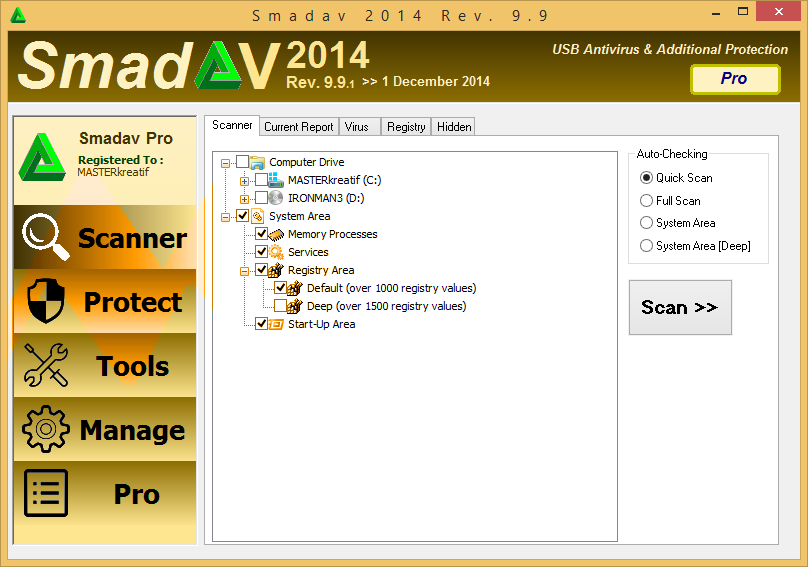Click the Tools wrench and screwdriver icon
This screenshot has height=567, width=808.
pos(46,365)
